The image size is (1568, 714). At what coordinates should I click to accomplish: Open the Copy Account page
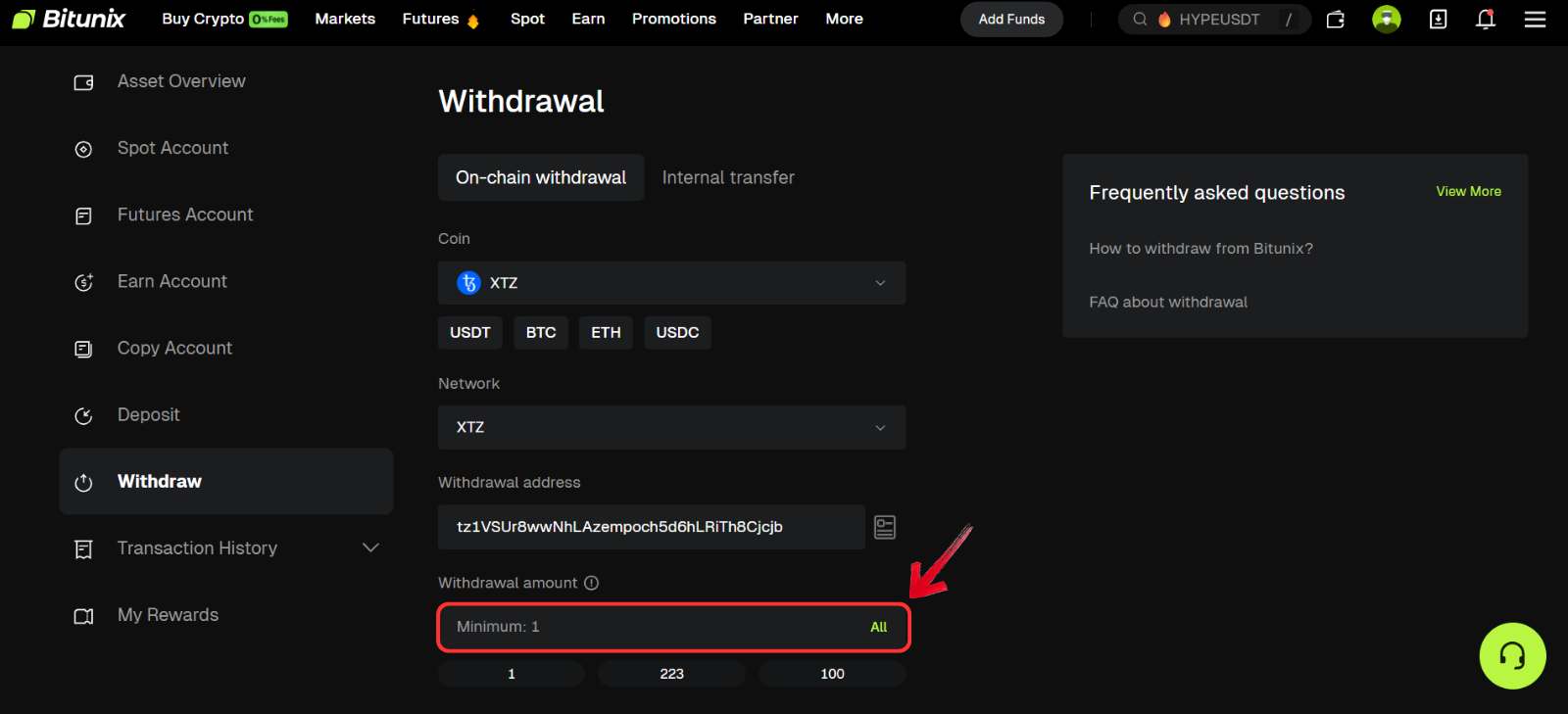pos(174,348)
